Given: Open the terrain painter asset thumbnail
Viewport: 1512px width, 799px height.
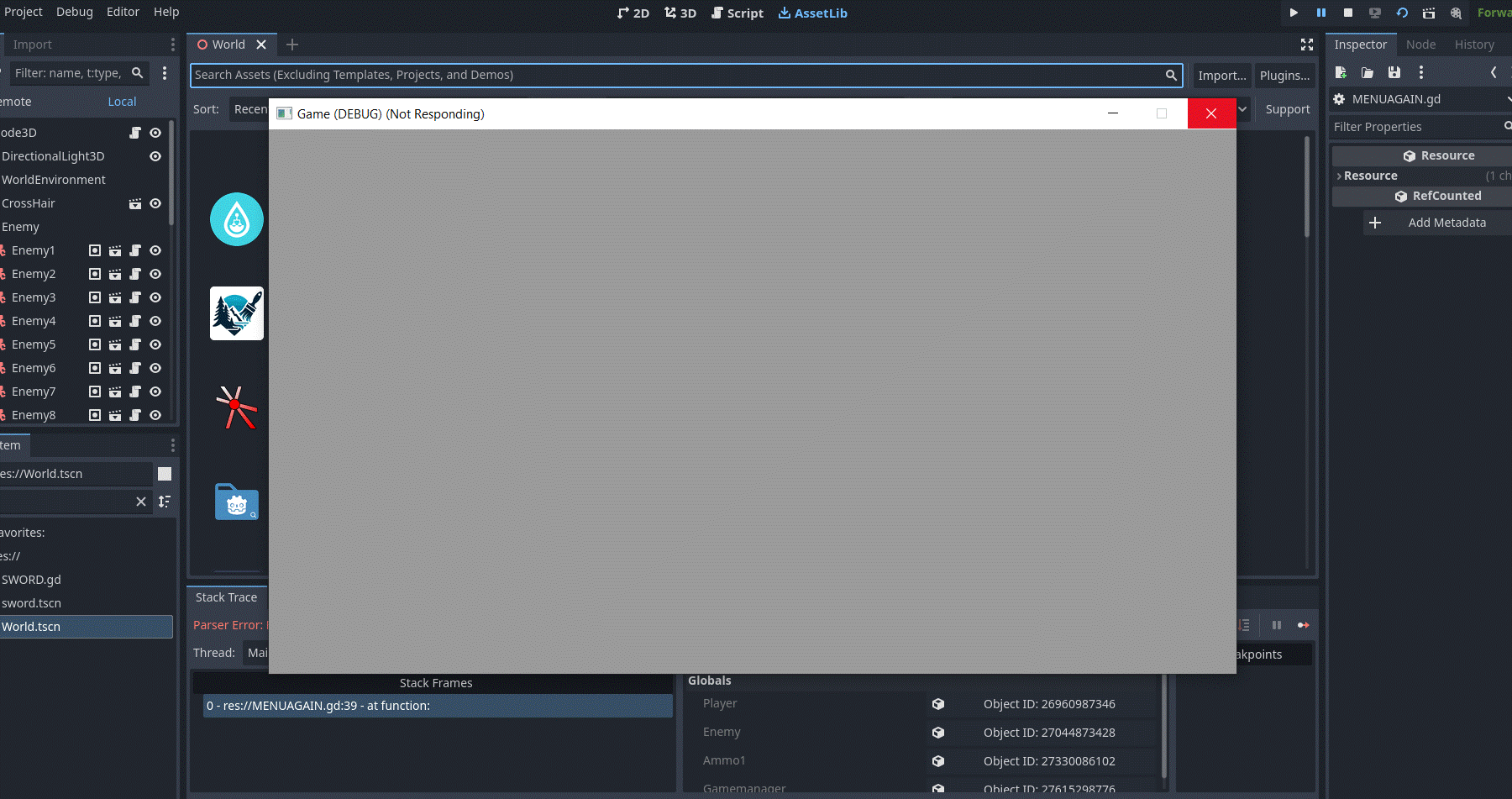Looking at the screenshot, I should point(237,313).
